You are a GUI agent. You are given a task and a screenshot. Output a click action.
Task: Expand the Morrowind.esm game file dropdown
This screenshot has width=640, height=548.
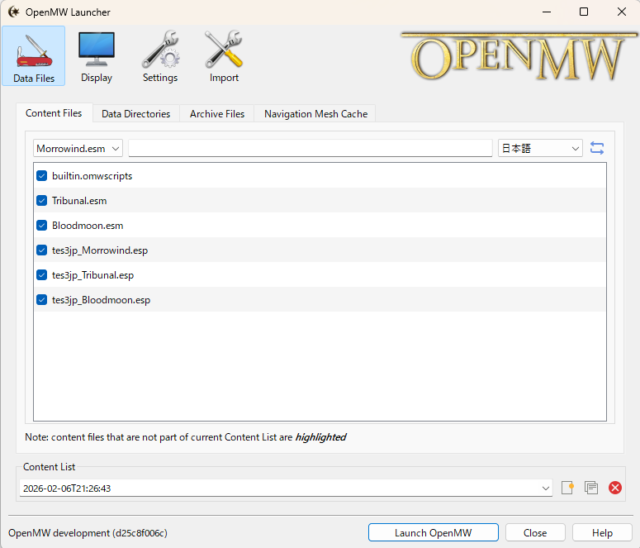point(78,148)
